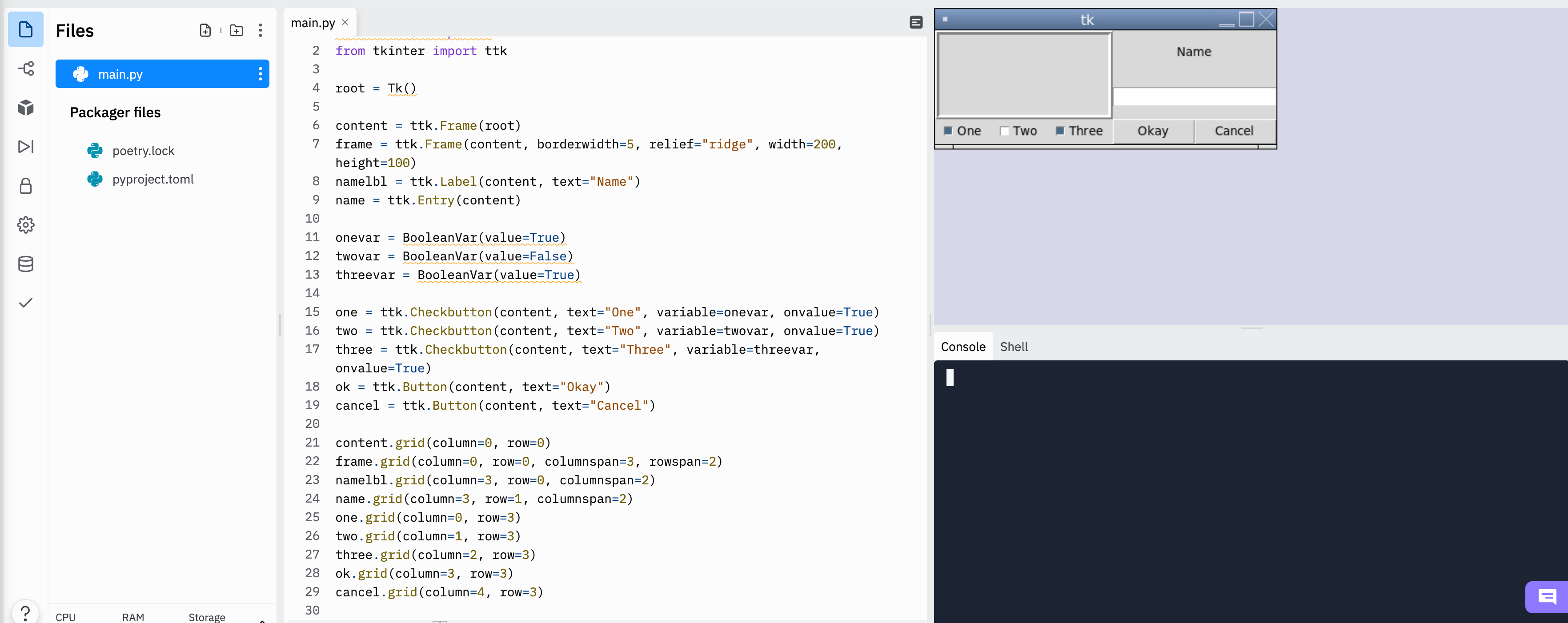This screenshot has height=623, width=1568.
Task: Click the Name entry field in tk window
Action: tap(1194, 97)
